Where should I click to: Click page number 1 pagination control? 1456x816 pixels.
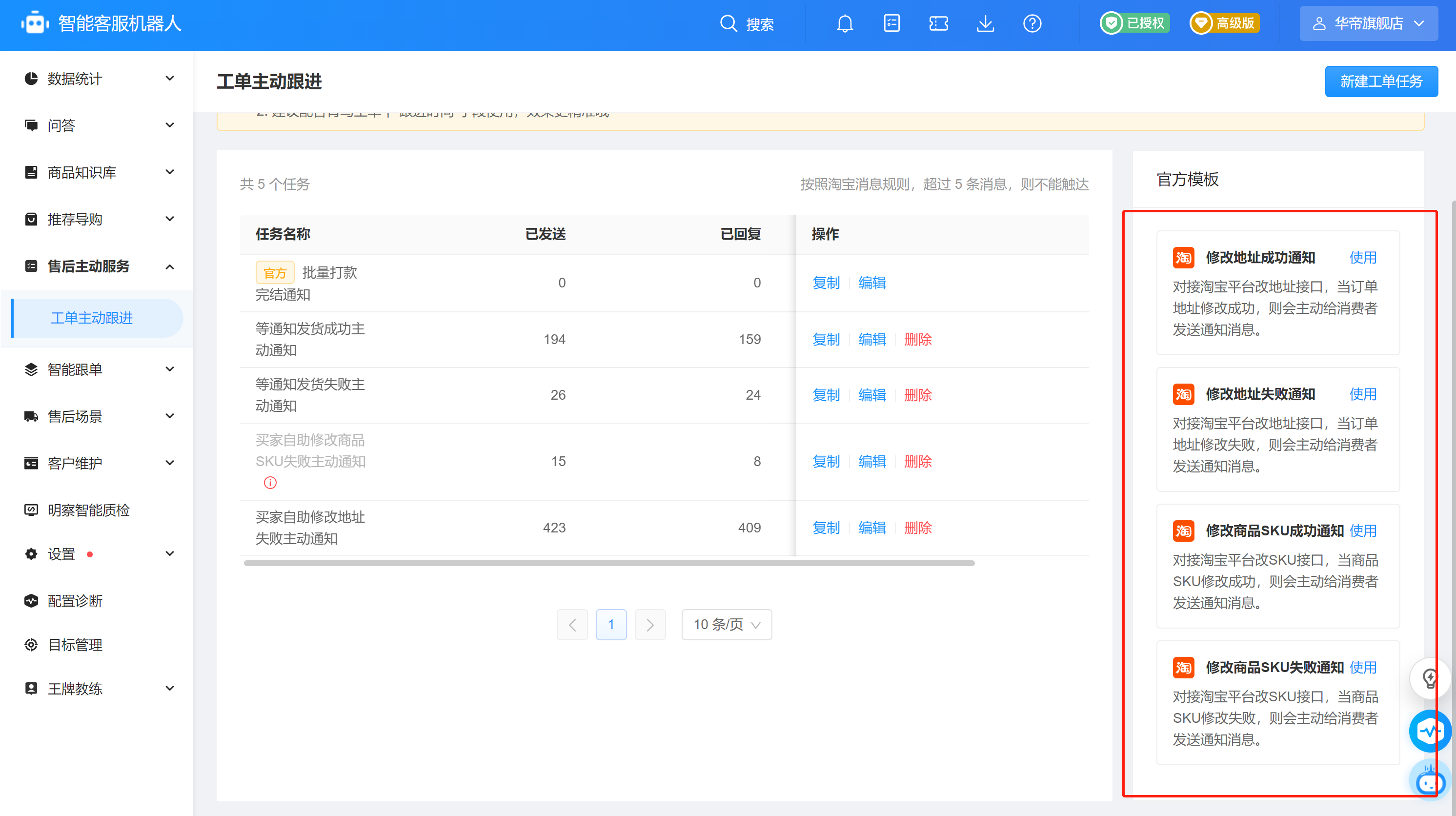tap(612, 624)
